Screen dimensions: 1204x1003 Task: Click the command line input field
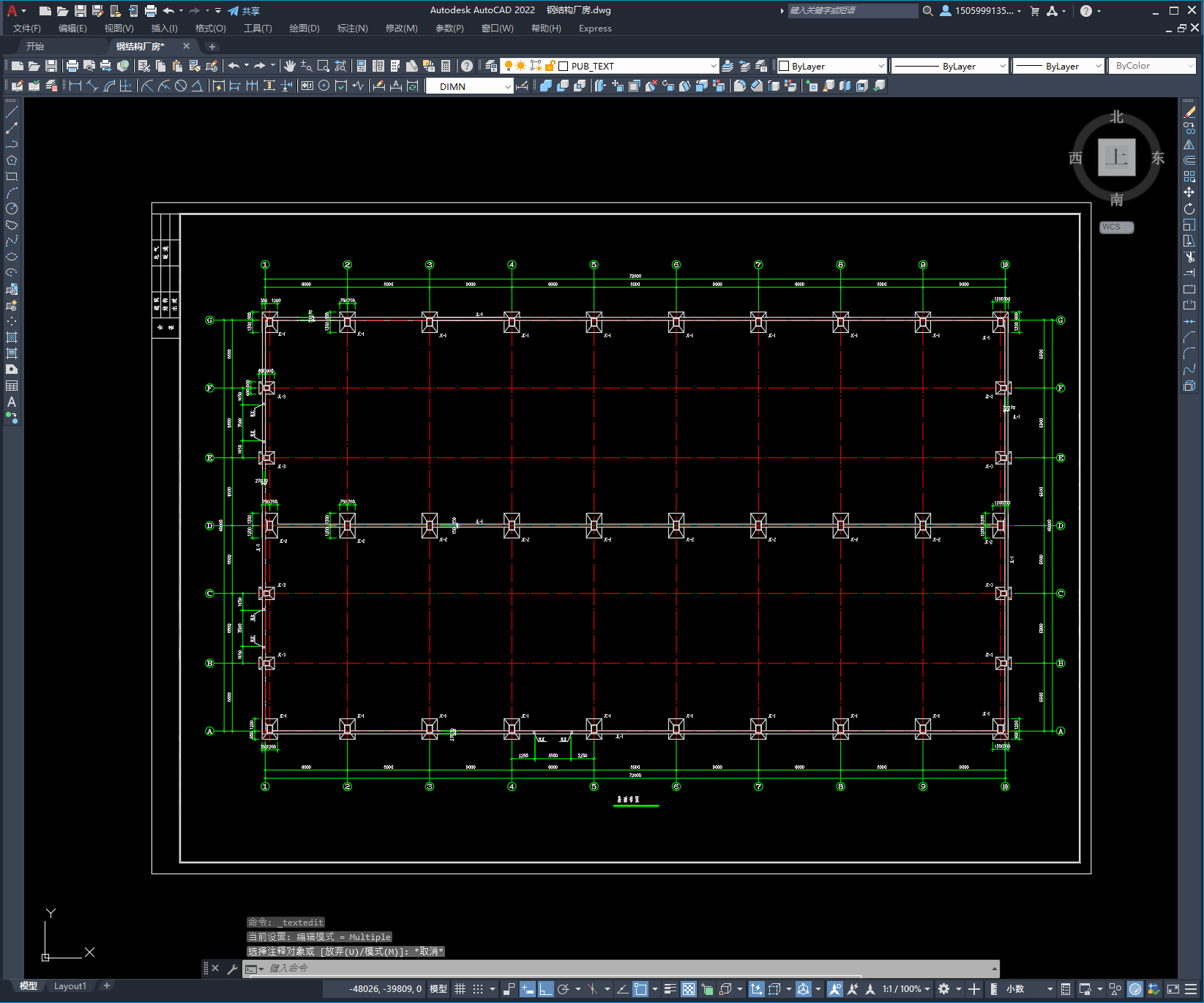(x=622, y=969)
